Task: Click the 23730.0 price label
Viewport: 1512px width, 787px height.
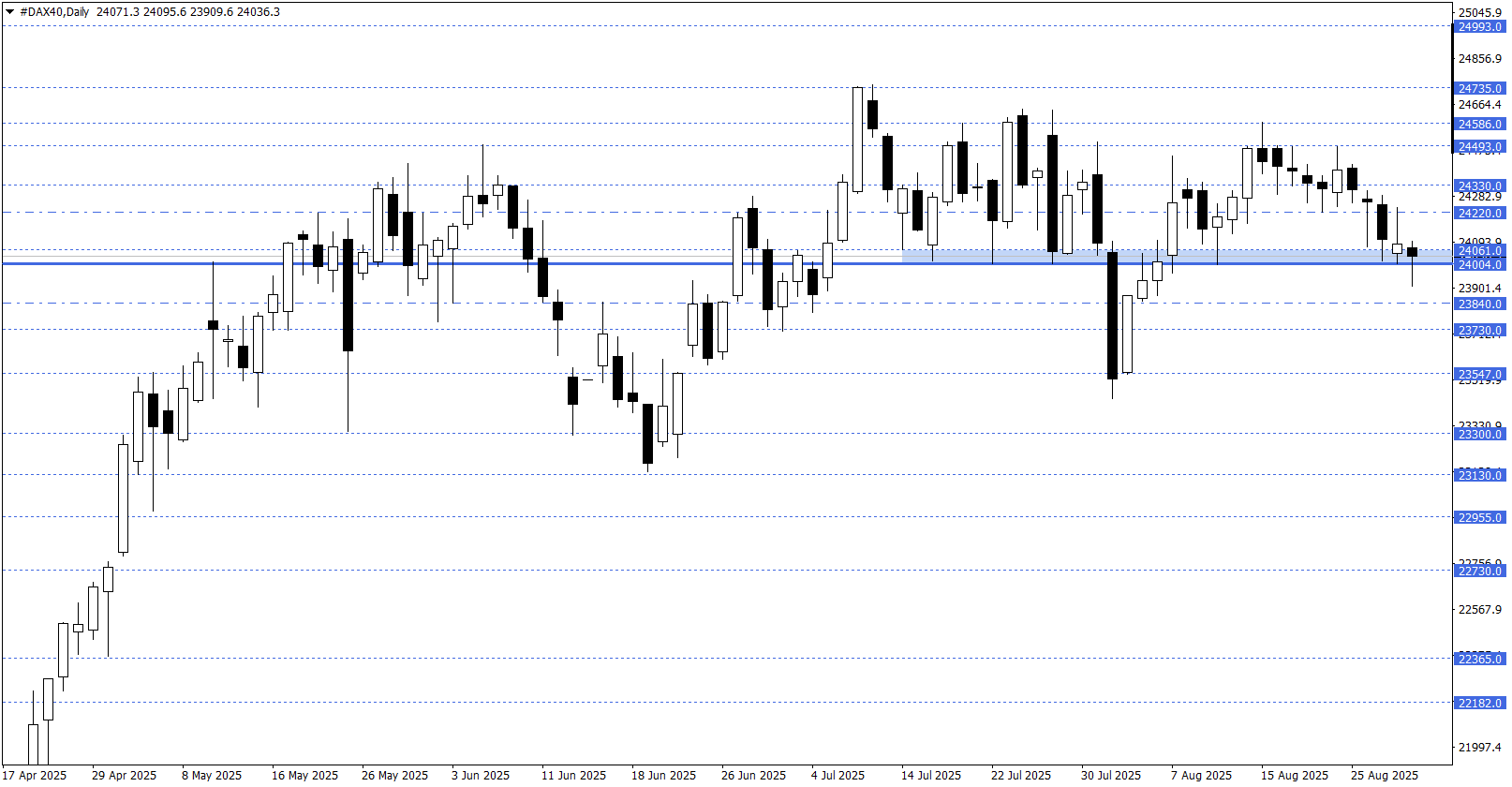Action: (x=1480, y=331)
